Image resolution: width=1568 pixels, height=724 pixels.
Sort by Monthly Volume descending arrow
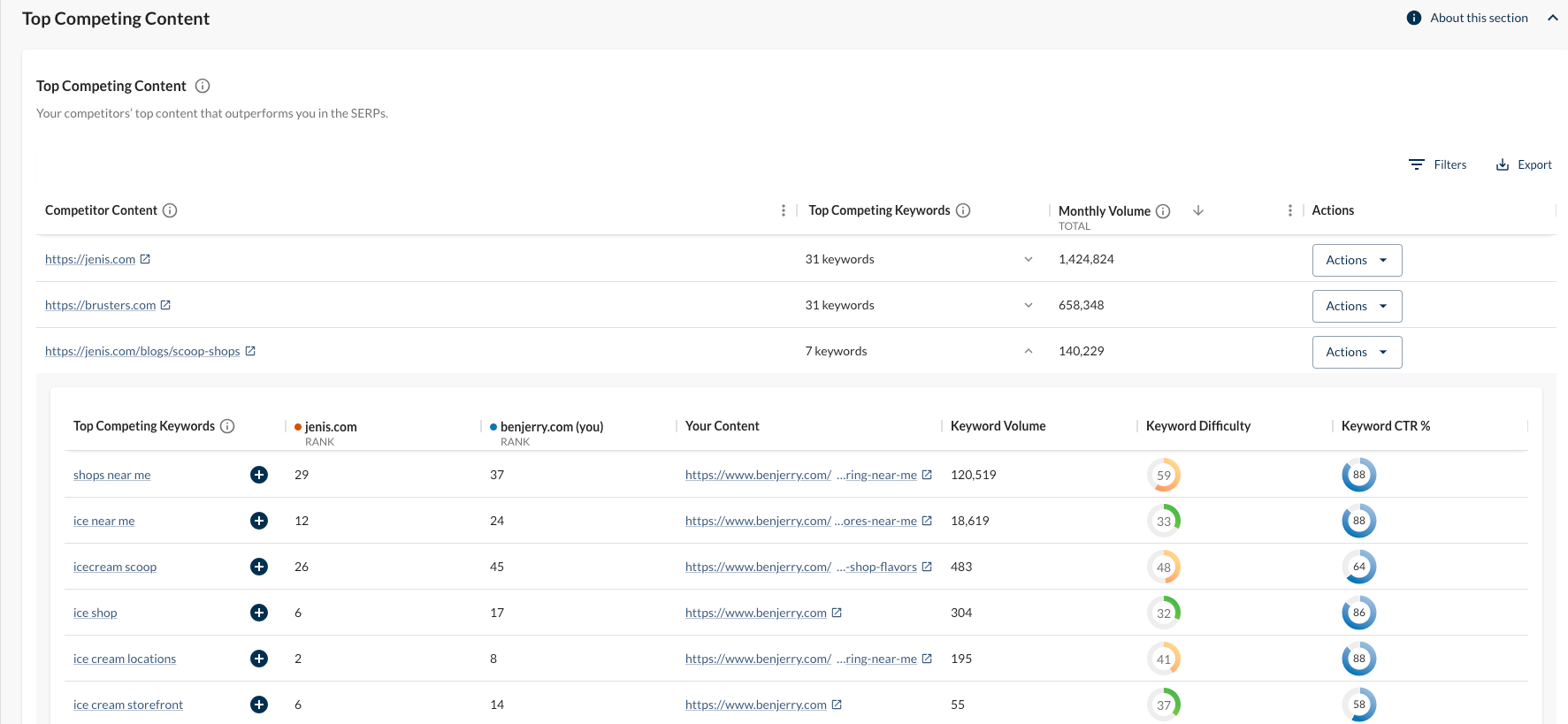point(1198,210)
